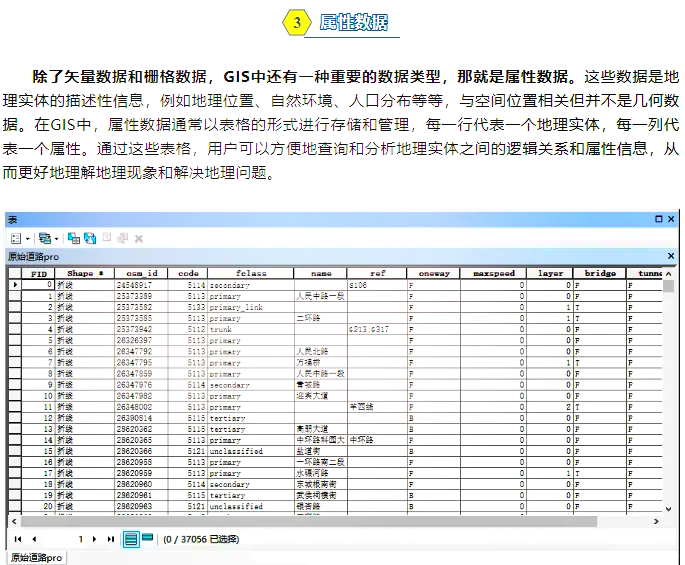This screenshot has height=565, width=685.
Task: Click the Shape column header
Action: [85, 274]
